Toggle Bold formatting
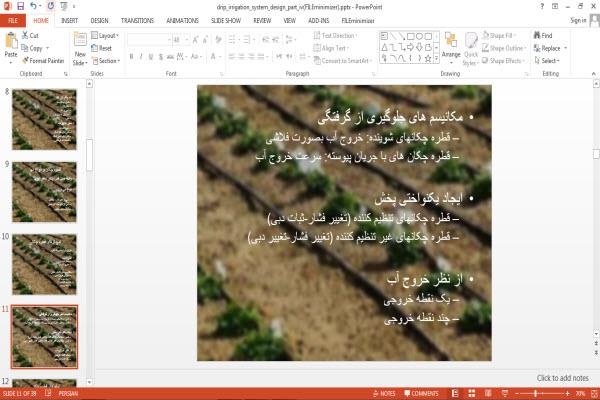The width and height of the screenshot is (600, 400). [131, 57]
